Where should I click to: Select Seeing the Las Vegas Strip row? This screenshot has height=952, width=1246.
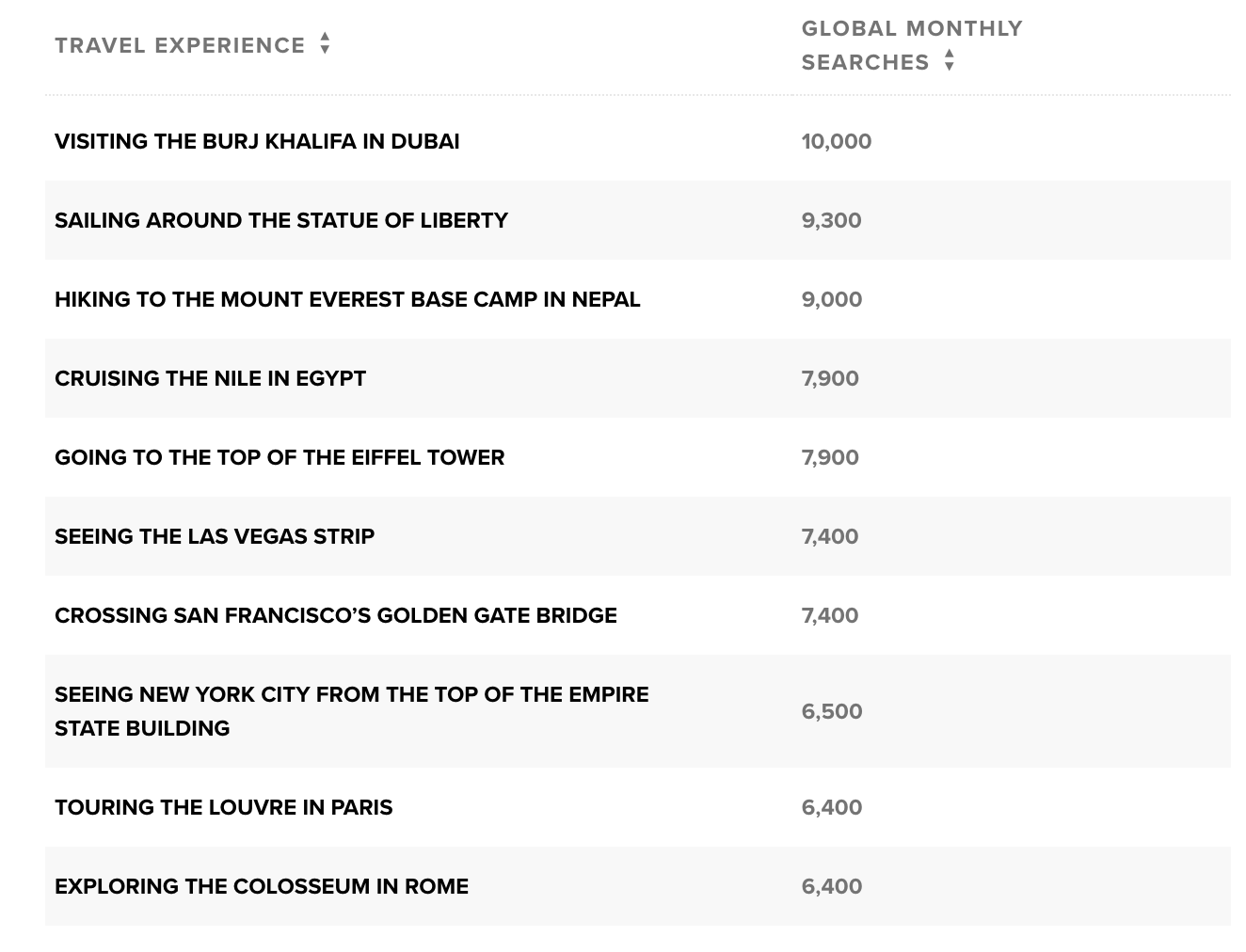(x=637, y=536)
